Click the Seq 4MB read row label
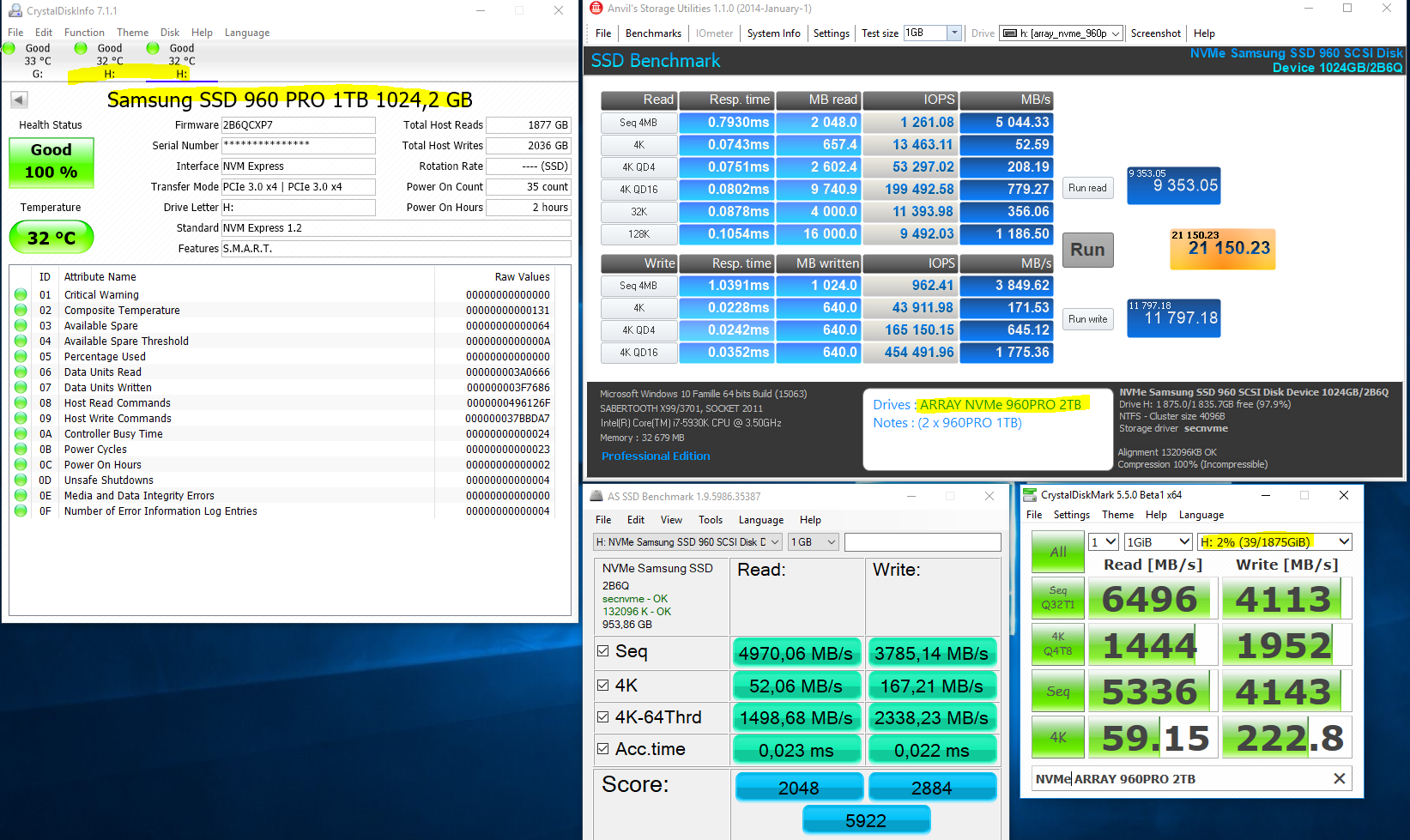The height and width of the screenshot is (840, 1410). [x=638, y=123]
